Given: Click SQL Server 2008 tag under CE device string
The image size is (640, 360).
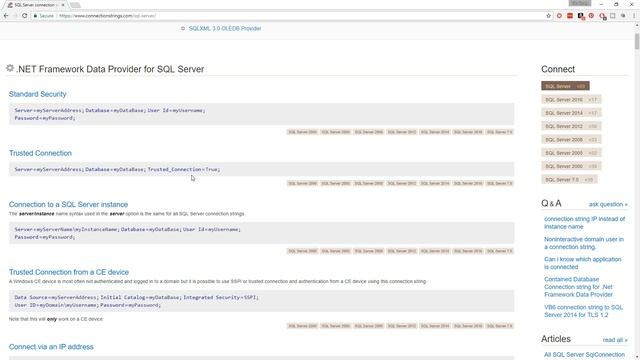Looking at the screenshot, I should 369,326.
